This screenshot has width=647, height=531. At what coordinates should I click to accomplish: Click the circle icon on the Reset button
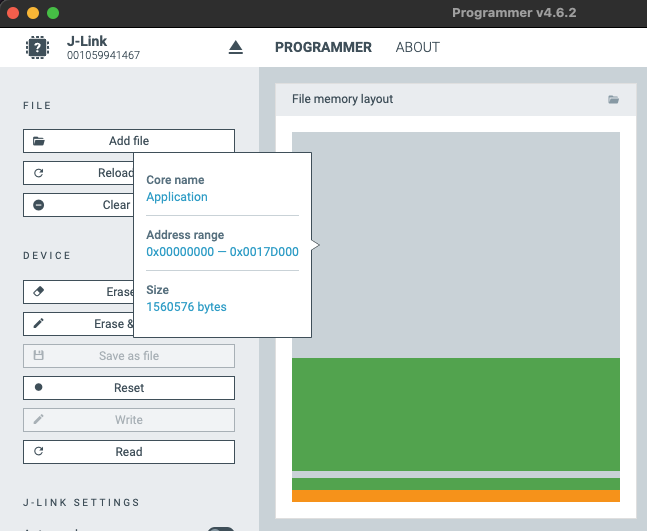[x=39, y=388]
